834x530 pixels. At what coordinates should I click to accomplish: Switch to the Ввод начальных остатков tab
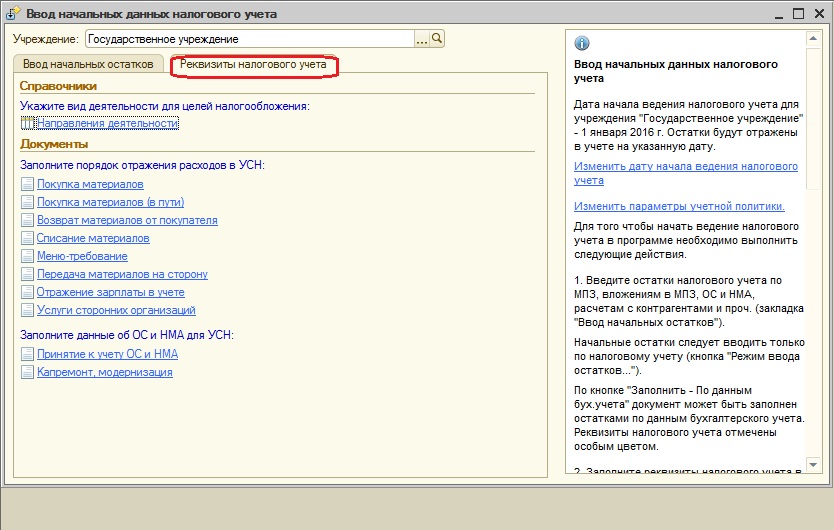point(88,64)
